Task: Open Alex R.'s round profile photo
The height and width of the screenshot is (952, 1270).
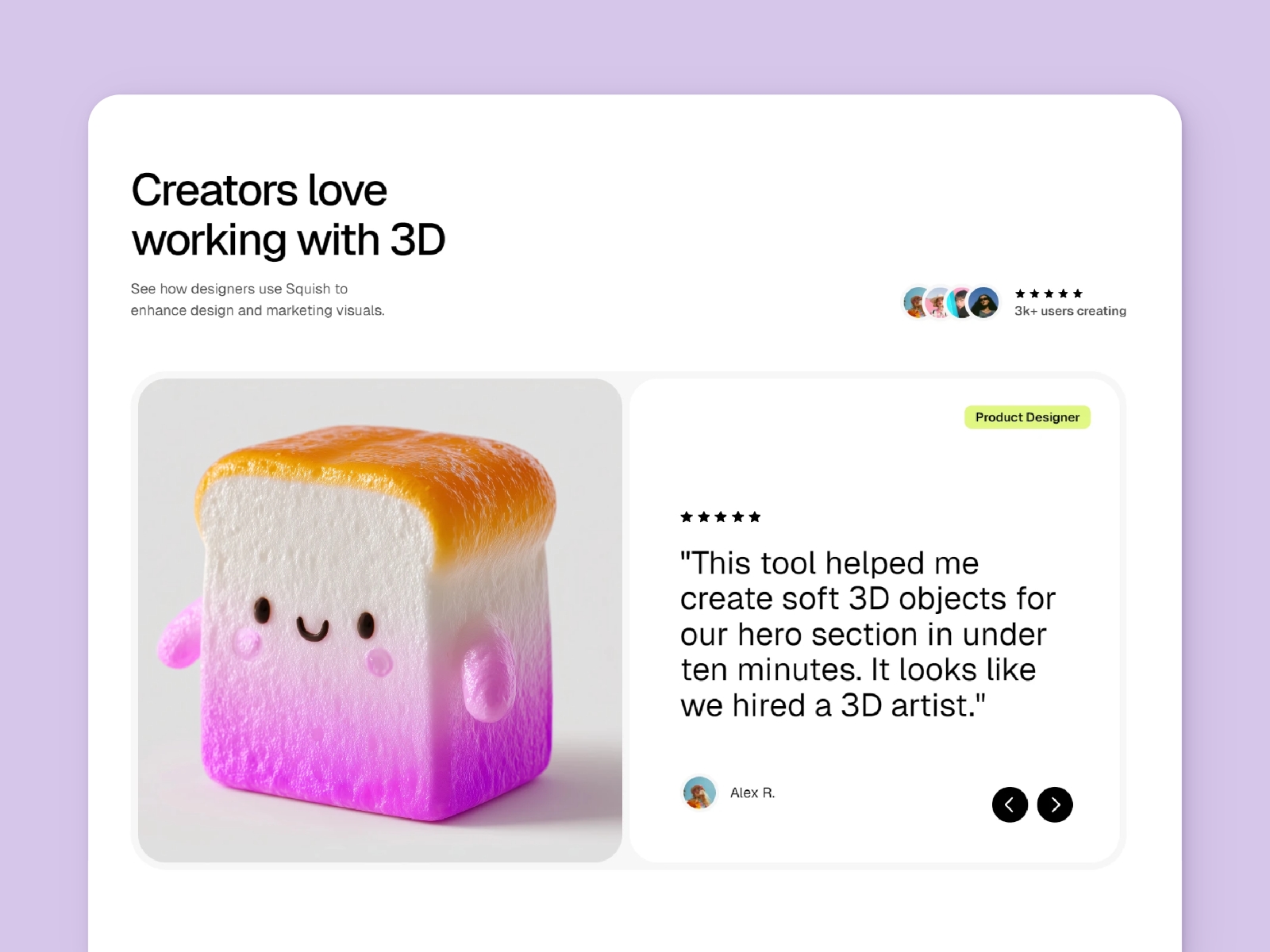Action: point(699,793)
